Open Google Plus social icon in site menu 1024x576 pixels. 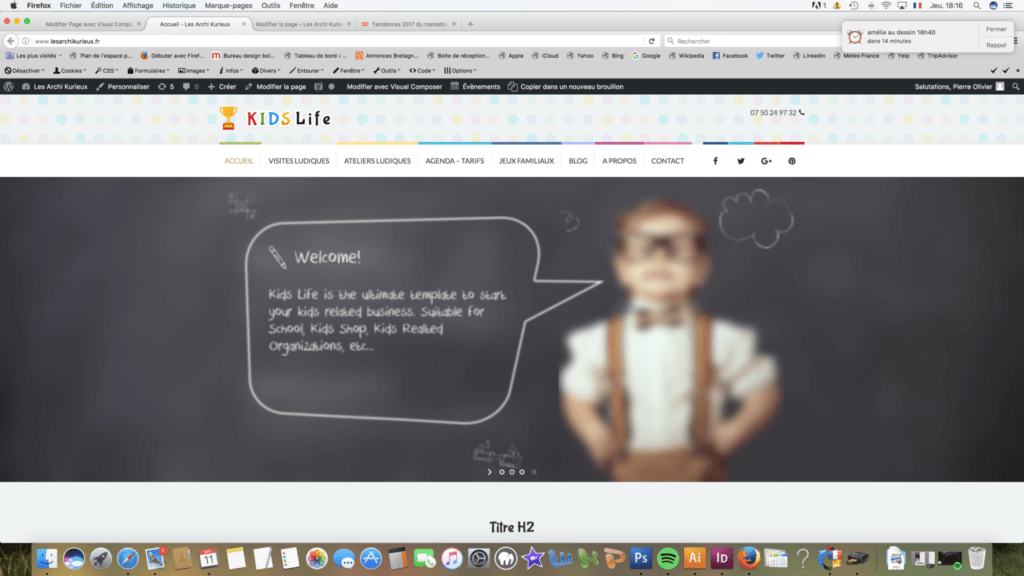[766, 161]
